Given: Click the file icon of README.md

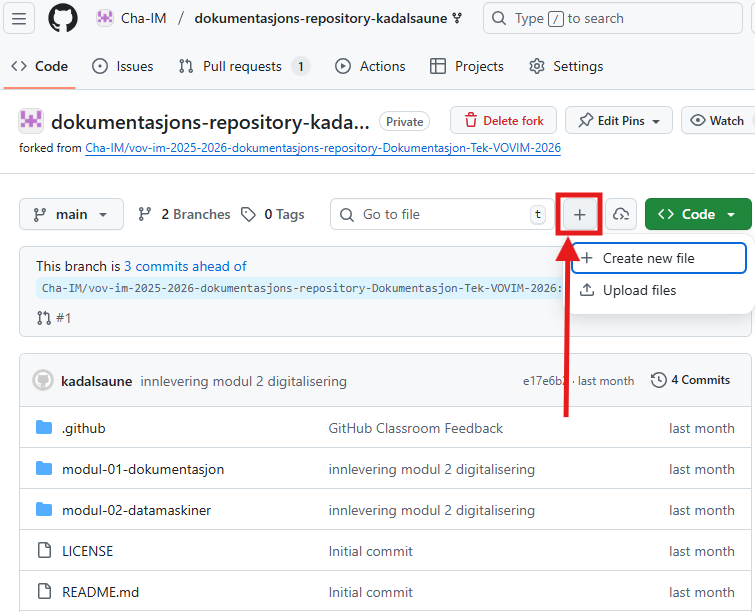Looking at the screenshot, I should click(44, 591).
